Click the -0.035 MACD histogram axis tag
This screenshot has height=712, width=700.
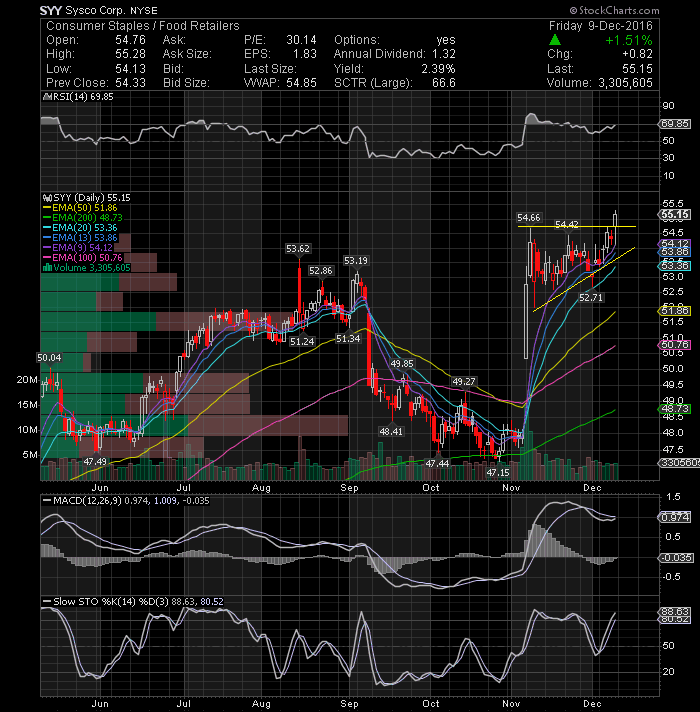[x=676, y=557]
